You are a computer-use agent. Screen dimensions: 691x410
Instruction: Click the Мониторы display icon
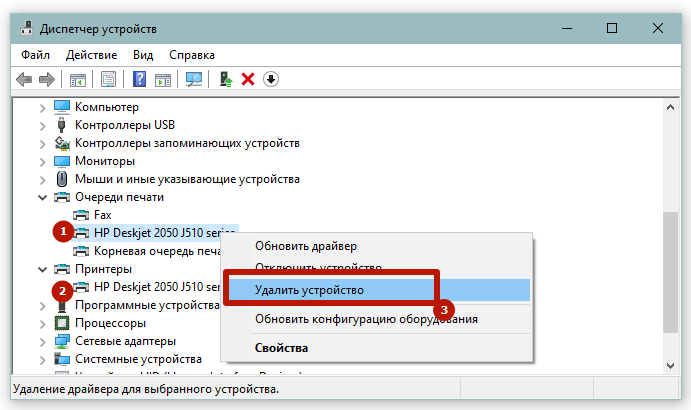point(62,161)
